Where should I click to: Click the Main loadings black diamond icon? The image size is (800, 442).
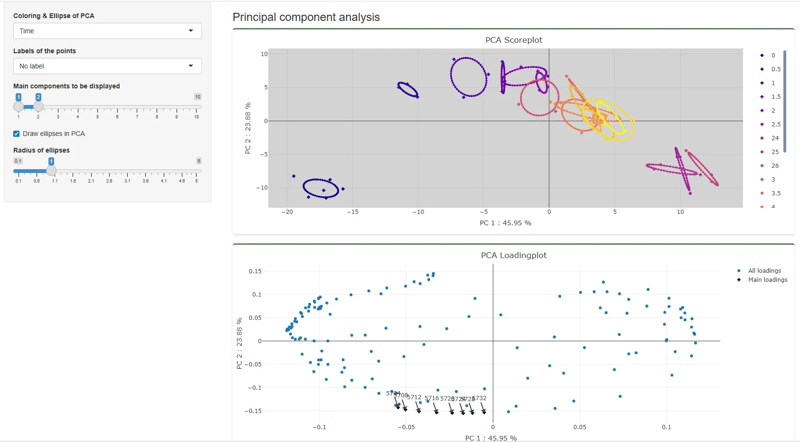739,280
